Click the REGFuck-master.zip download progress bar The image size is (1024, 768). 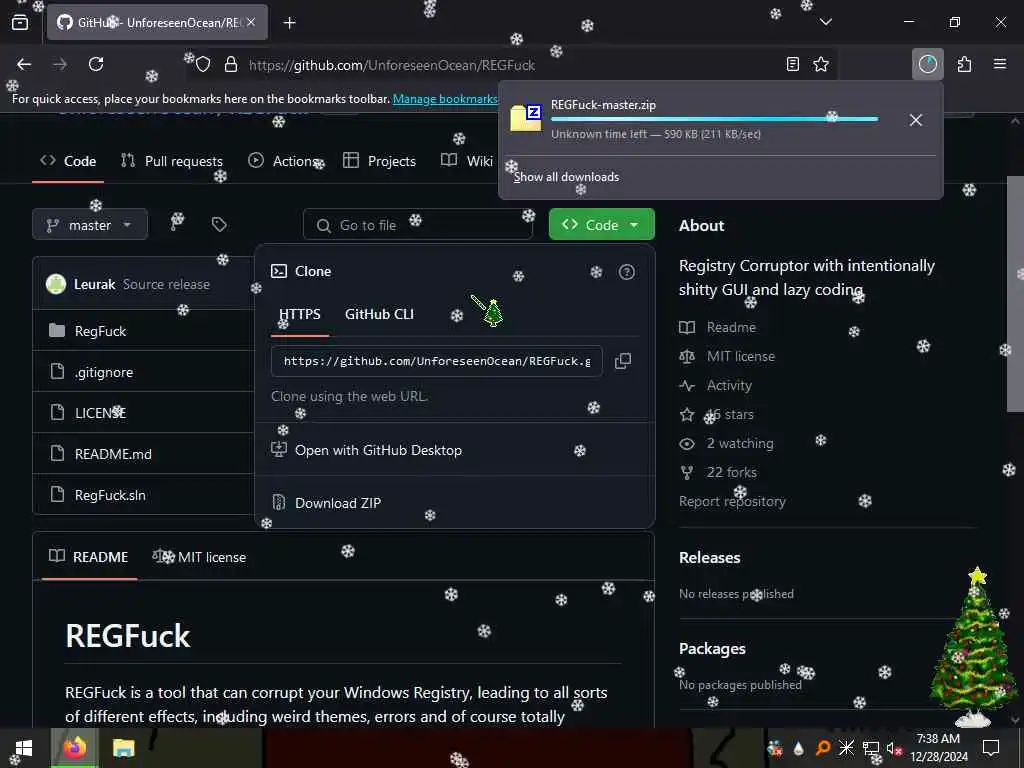[x=714, y=119]
